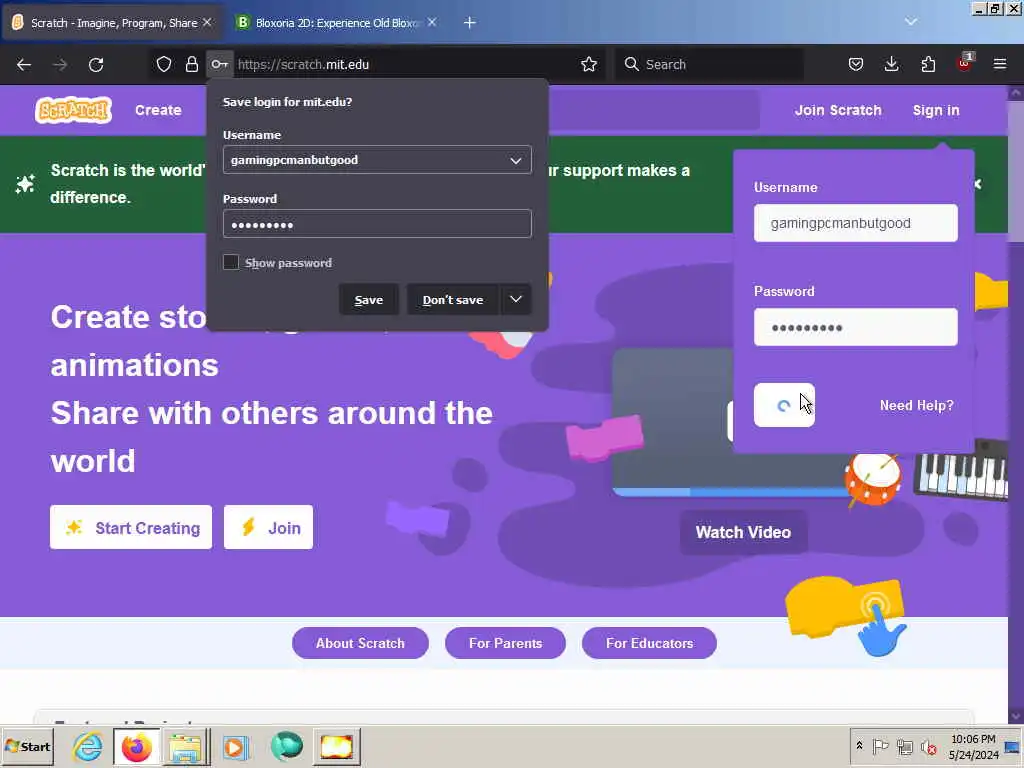Click the forward arrow in toolbar
Image resolution: width=1024 pixels, height=768 pixels.
click(60, 65)
